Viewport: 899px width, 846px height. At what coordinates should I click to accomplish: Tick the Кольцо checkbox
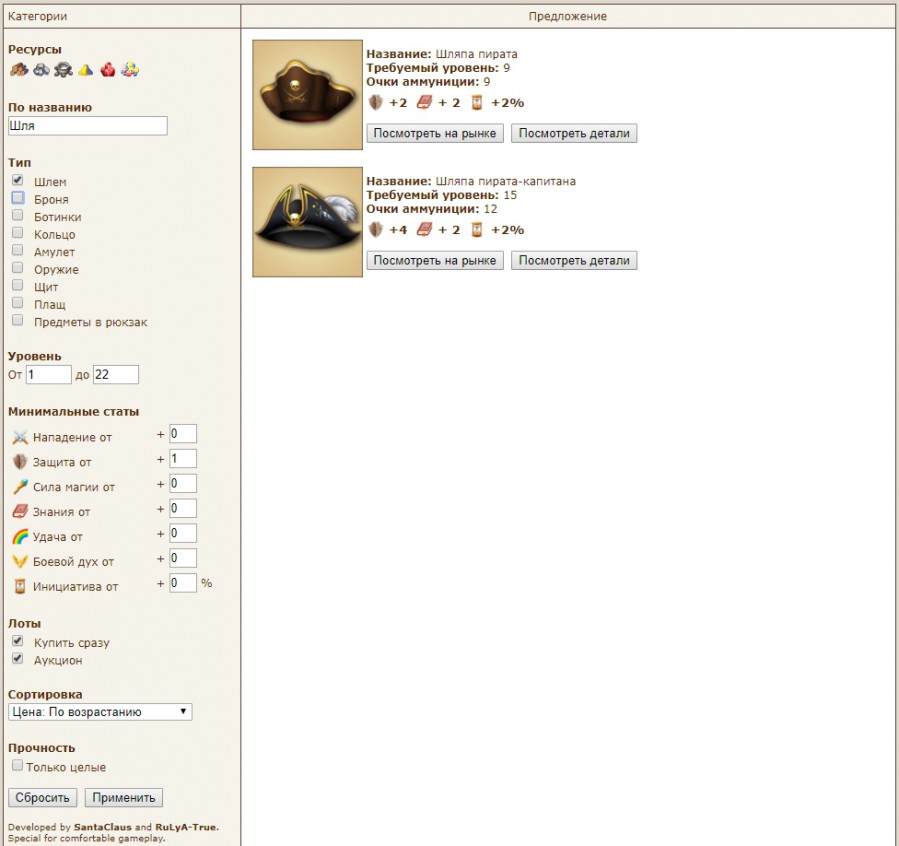[x=18, y=233]
